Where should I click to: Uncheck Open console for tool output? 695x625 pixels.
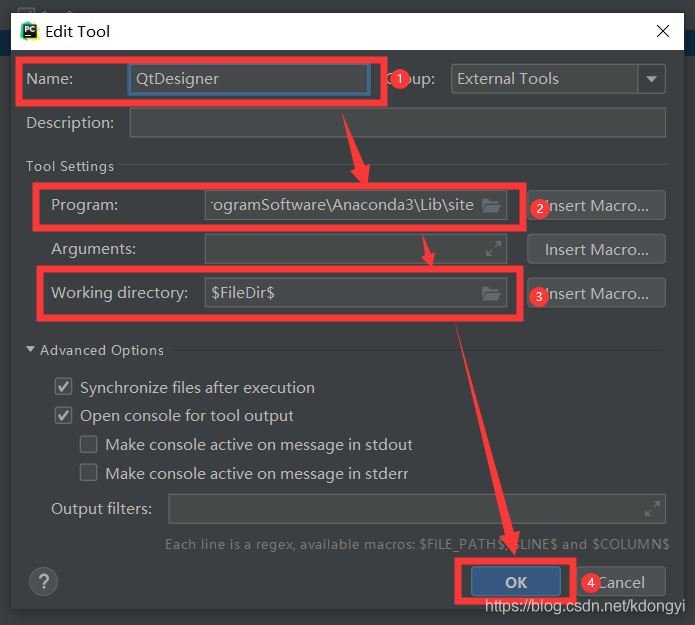[x=64, y=415]
